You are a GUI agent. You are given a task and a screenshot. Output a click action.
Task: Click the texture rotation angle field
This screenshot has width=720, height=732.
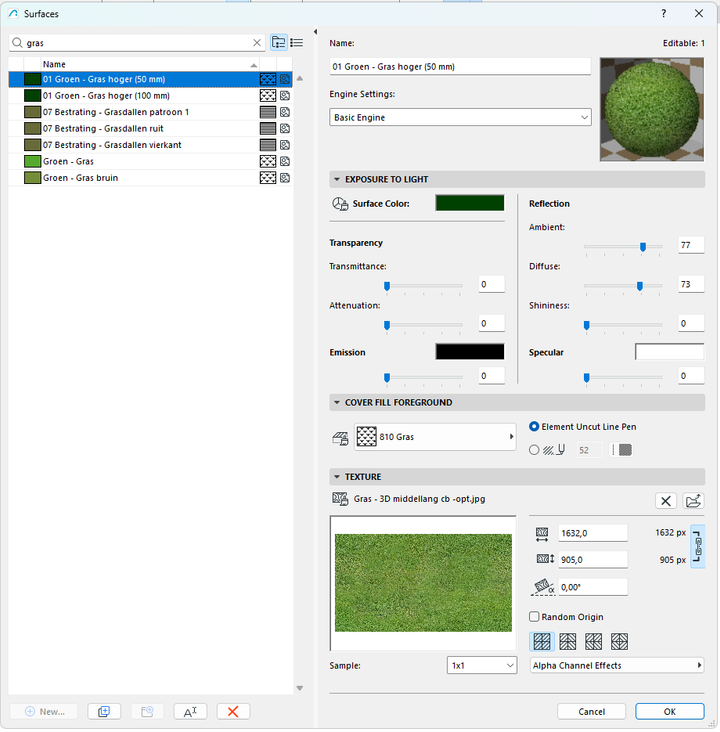593,587
